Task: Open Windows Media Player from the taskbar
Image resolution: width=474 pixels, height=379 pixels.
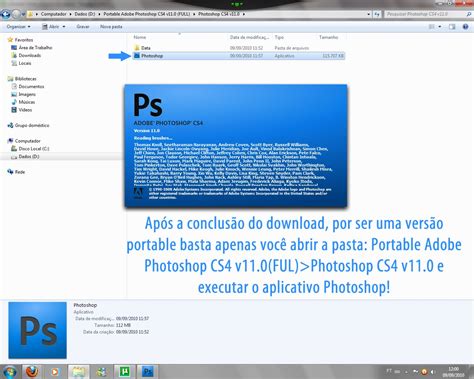Action: click(x=55, y=371)
